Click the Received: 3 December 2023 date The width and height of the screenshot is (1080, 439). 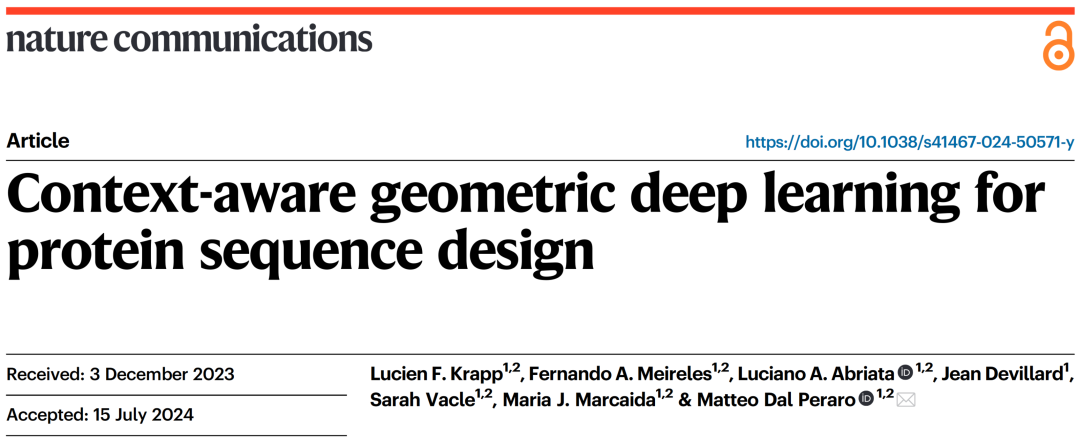pos(120,375)
